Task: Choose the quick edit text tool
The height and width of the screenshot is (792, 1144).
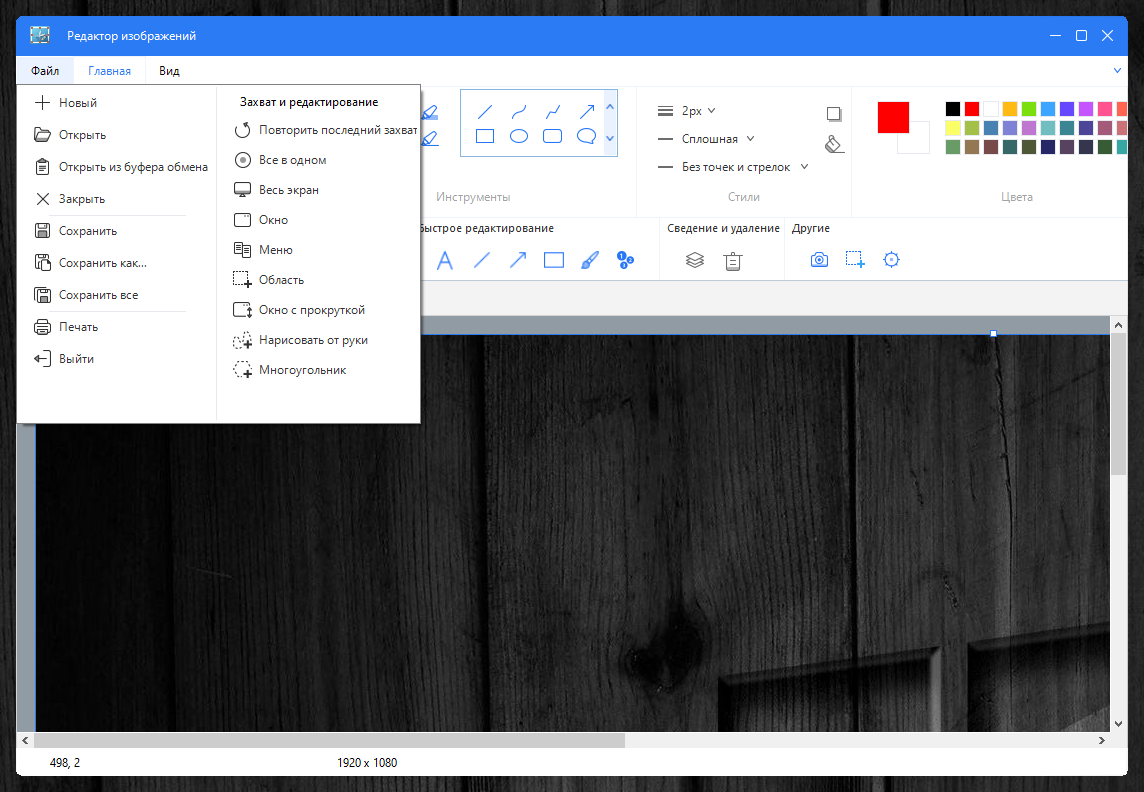Action: coord(444,260)
